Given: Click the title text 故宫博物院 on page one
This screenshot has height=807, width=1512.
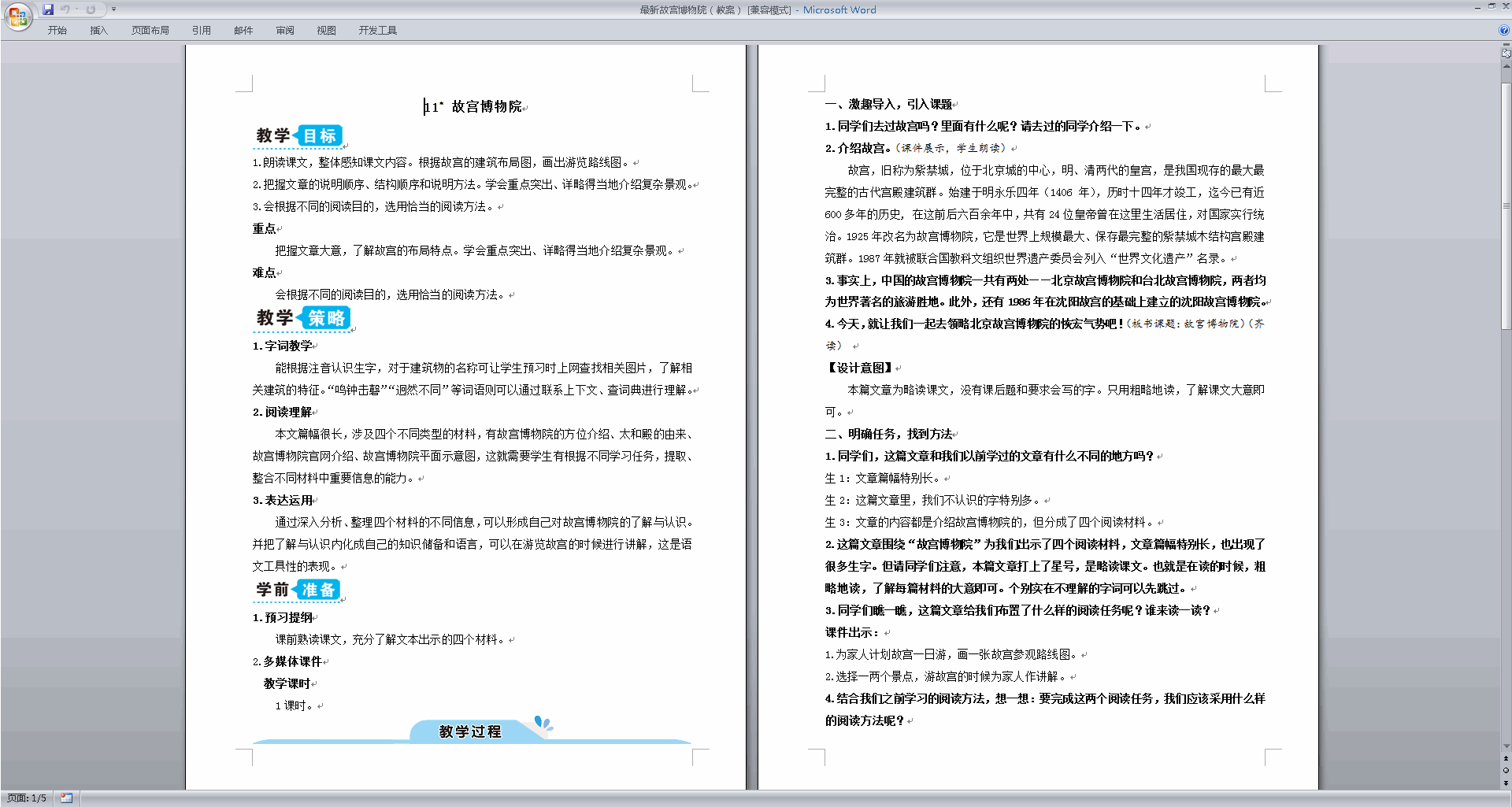Looking at the screenshot, I should pos(487,106).
